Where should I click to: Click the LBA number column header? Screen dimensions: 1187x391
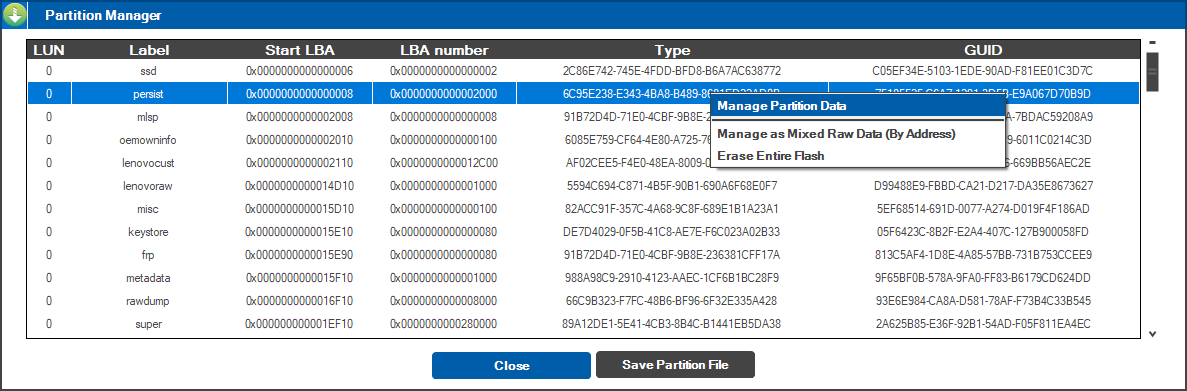pos(444,51)
